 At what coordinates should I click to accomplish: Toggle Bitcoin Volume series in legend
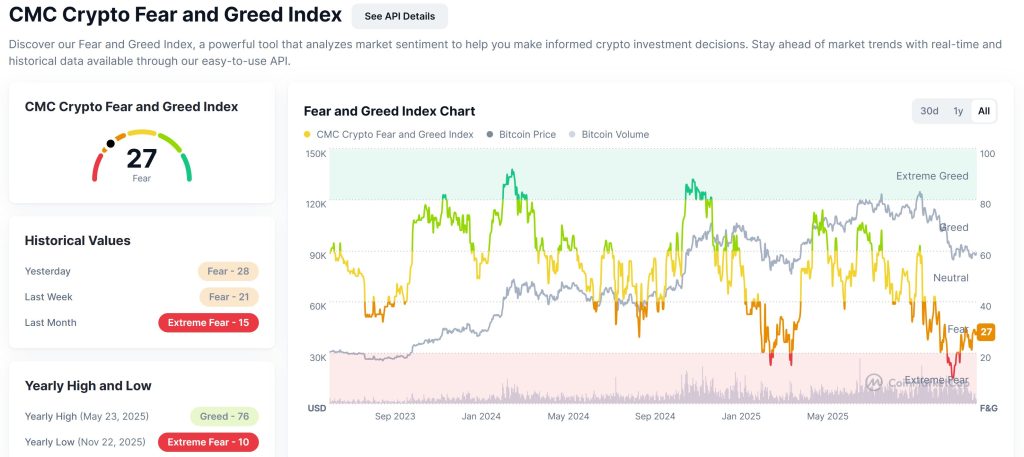pos(614,134)
